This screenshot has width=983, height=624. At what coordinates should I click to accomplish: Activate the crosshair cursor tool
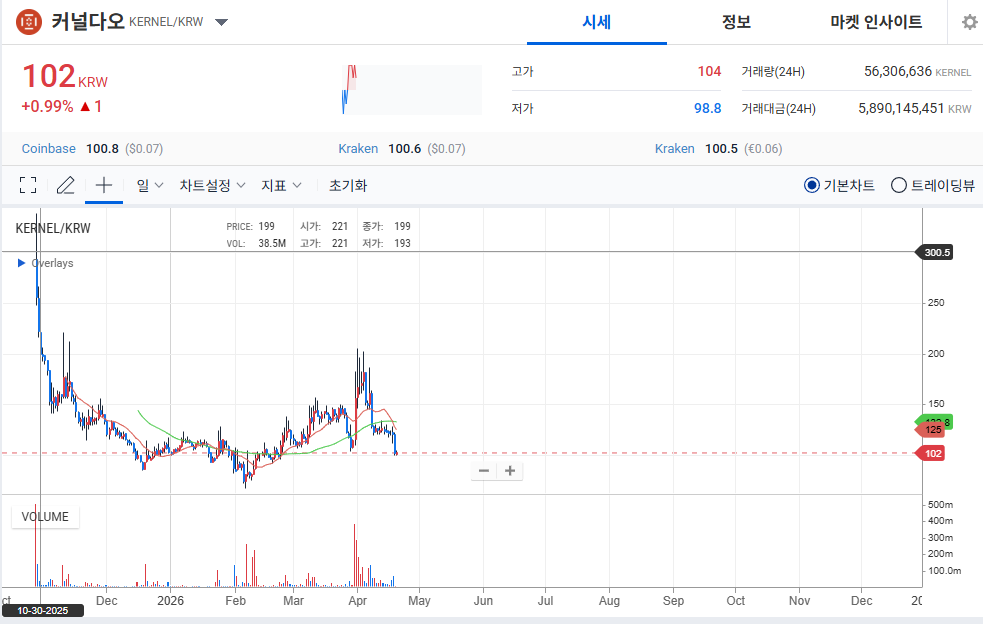(104, 185)
